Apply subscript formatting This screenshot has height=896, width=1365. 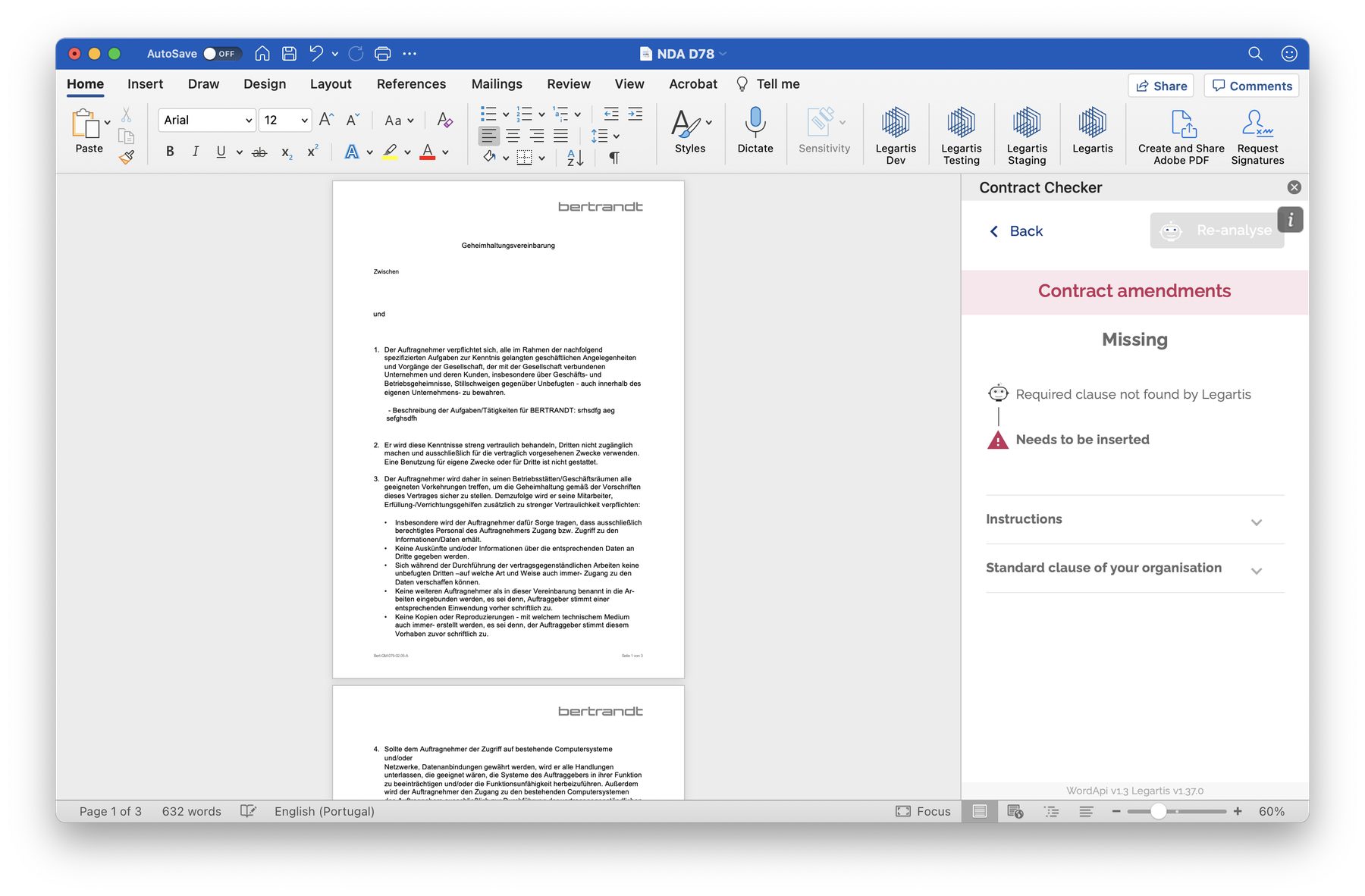pyautogui.click(x=287, y=152)
